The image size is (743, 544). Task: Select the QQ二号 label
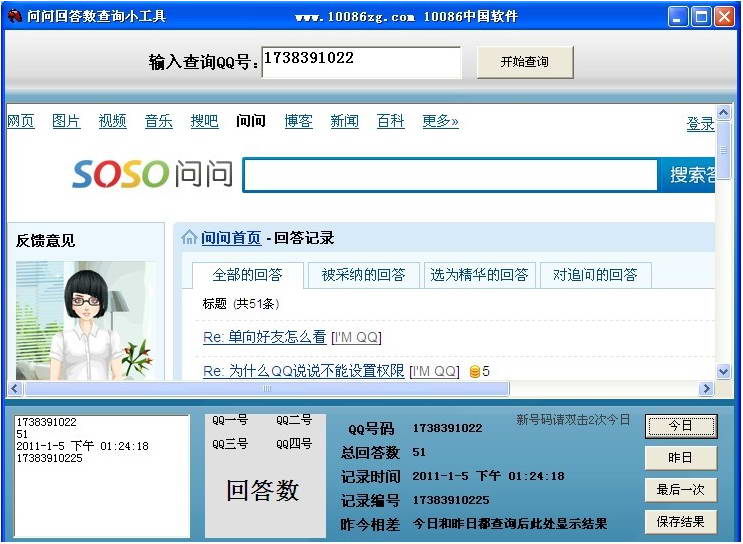tap(294, 420)
